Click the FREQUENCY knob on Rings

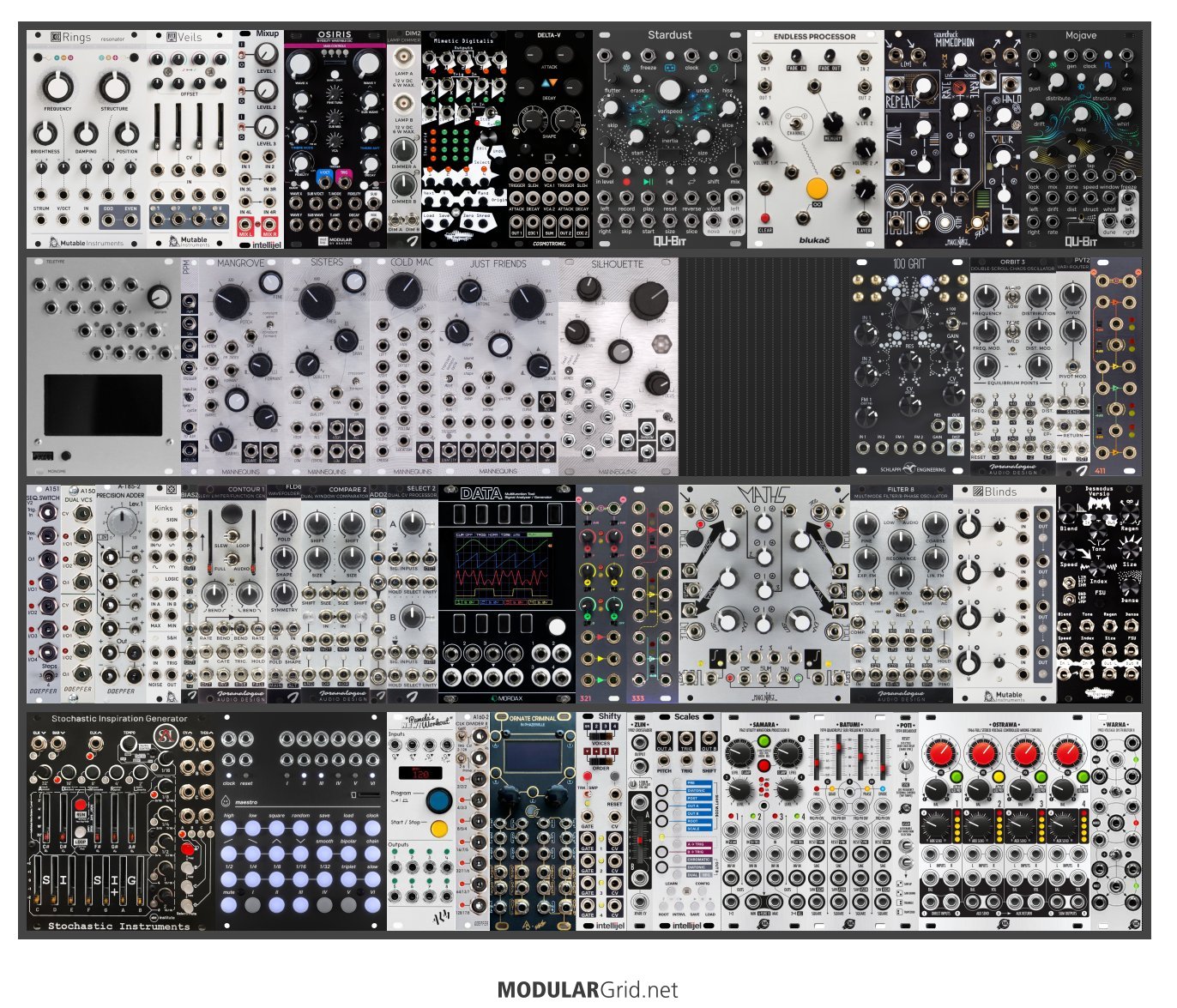[57, 88]
